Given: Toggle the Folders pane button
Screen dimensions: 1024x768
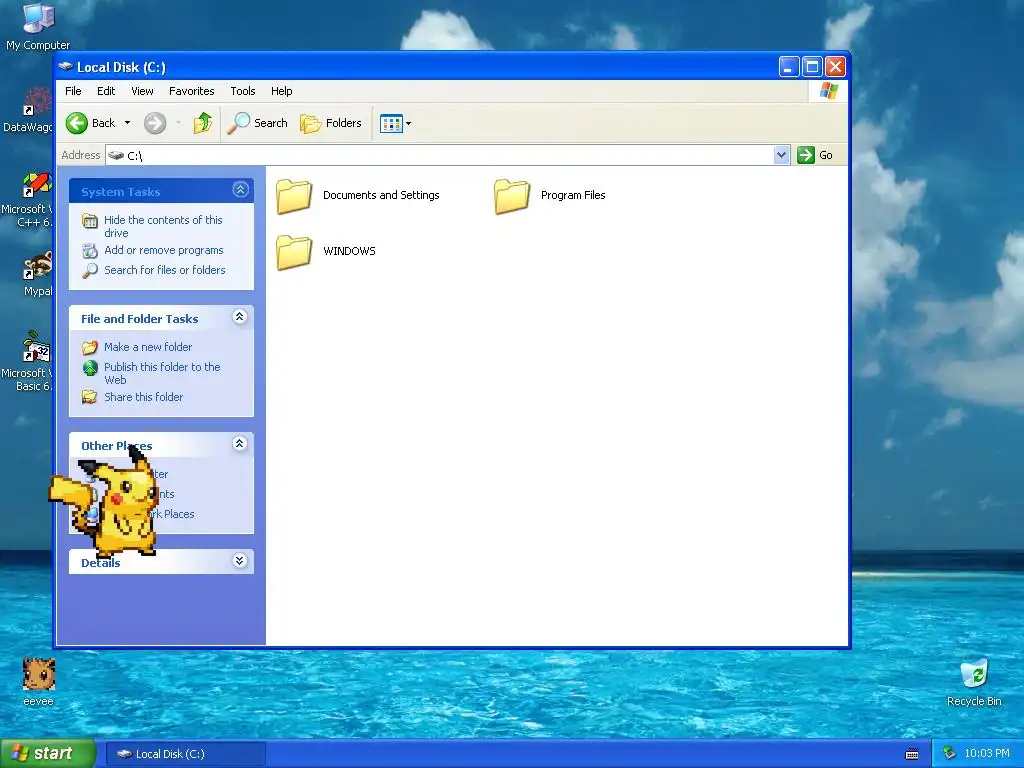Looking at the screenshot, I should tap(331, 123).
